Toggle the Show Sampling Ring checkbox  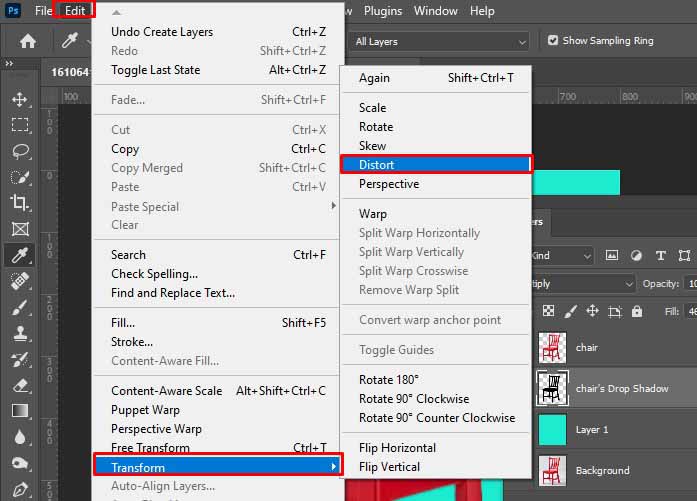(553, 41)
